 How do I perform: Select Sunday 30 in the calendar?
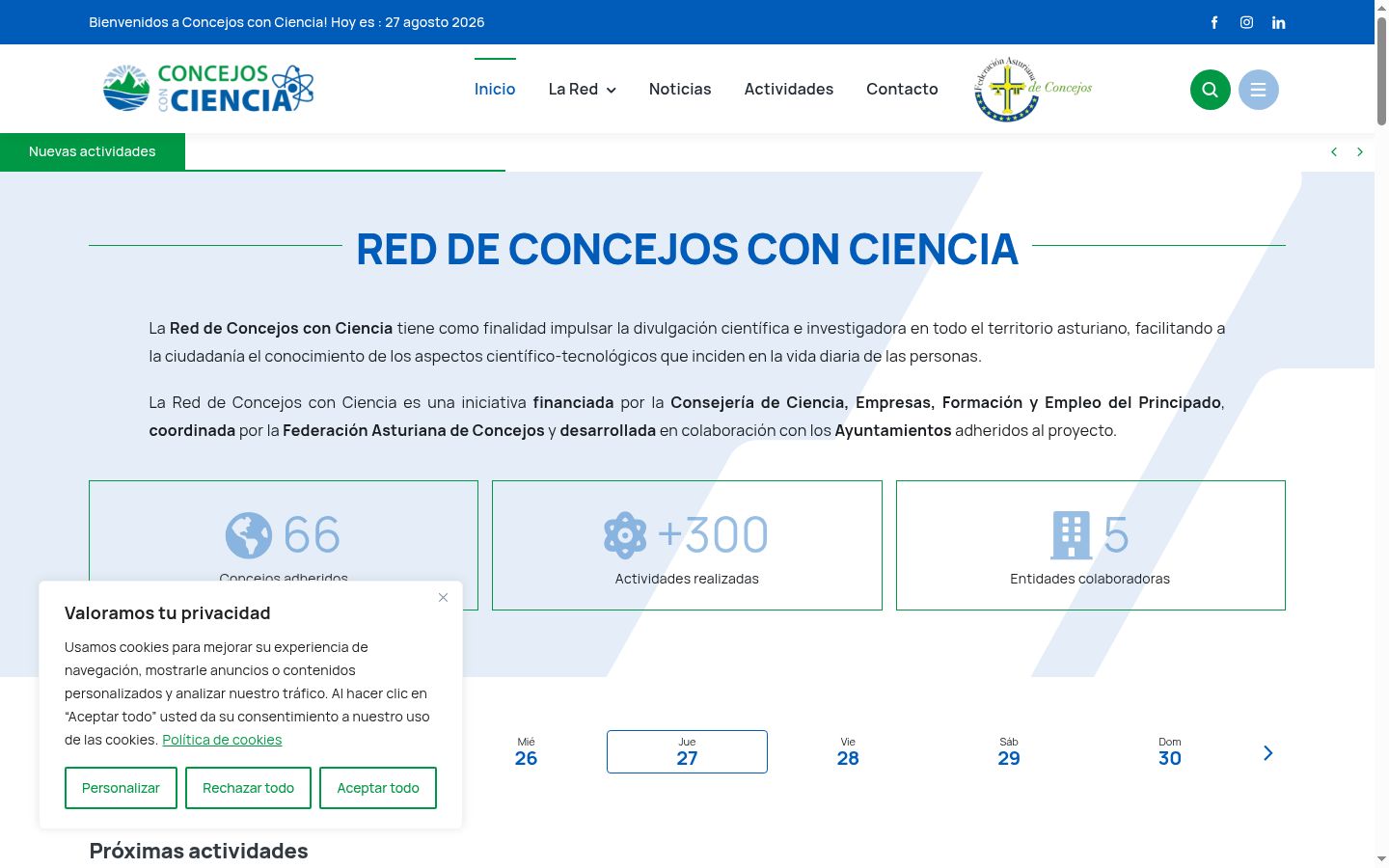pyautogui.click(x=1170, y=752)
